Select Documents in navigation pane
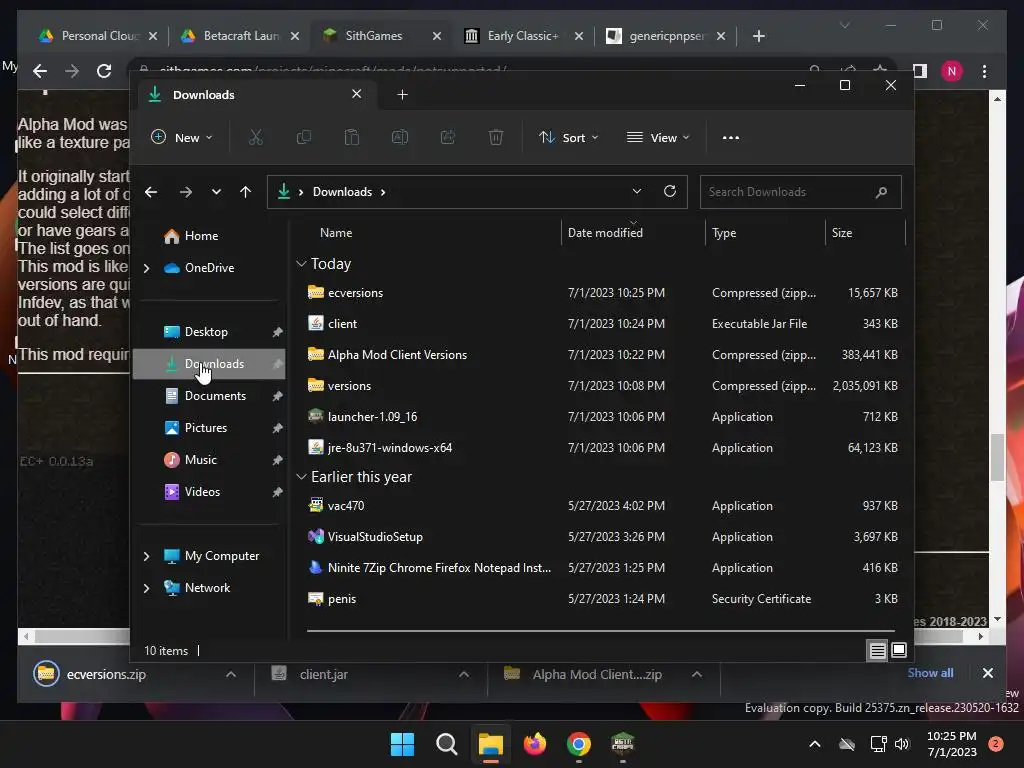 (215, 396)
